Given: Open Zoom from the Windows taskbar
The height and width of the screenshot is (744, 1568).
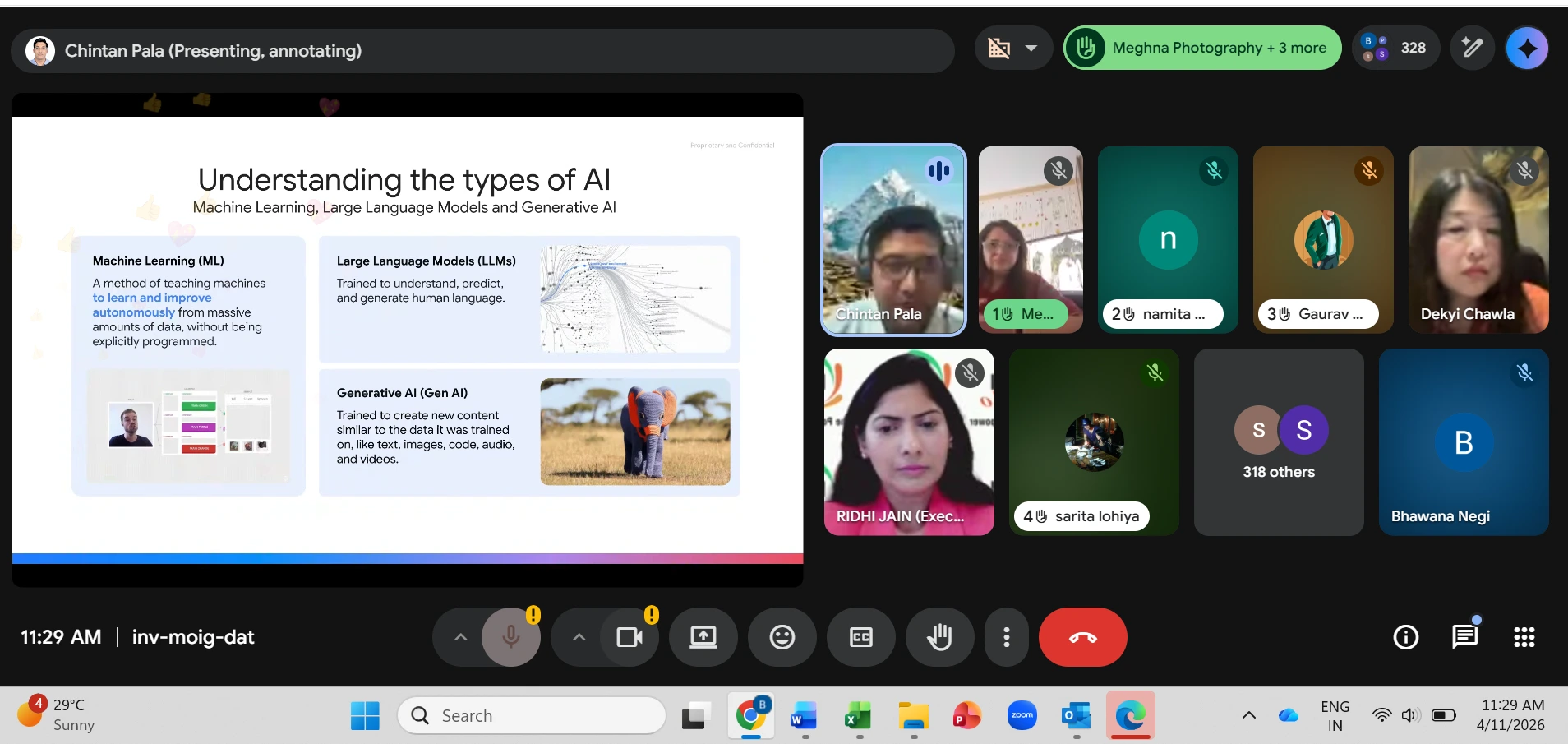Looking at the screenshot, I should click(x=1022, y=716).
